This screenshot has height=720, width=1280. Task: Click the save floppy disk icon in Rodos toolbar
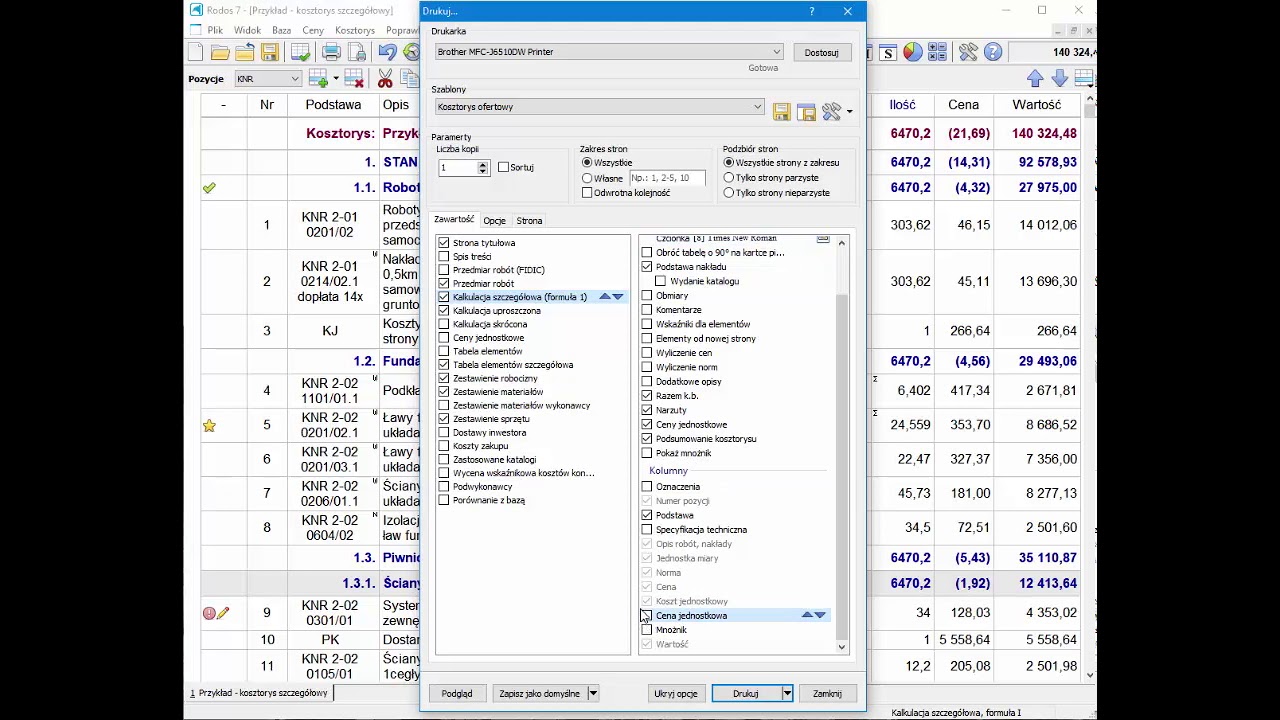click(269, 52)
